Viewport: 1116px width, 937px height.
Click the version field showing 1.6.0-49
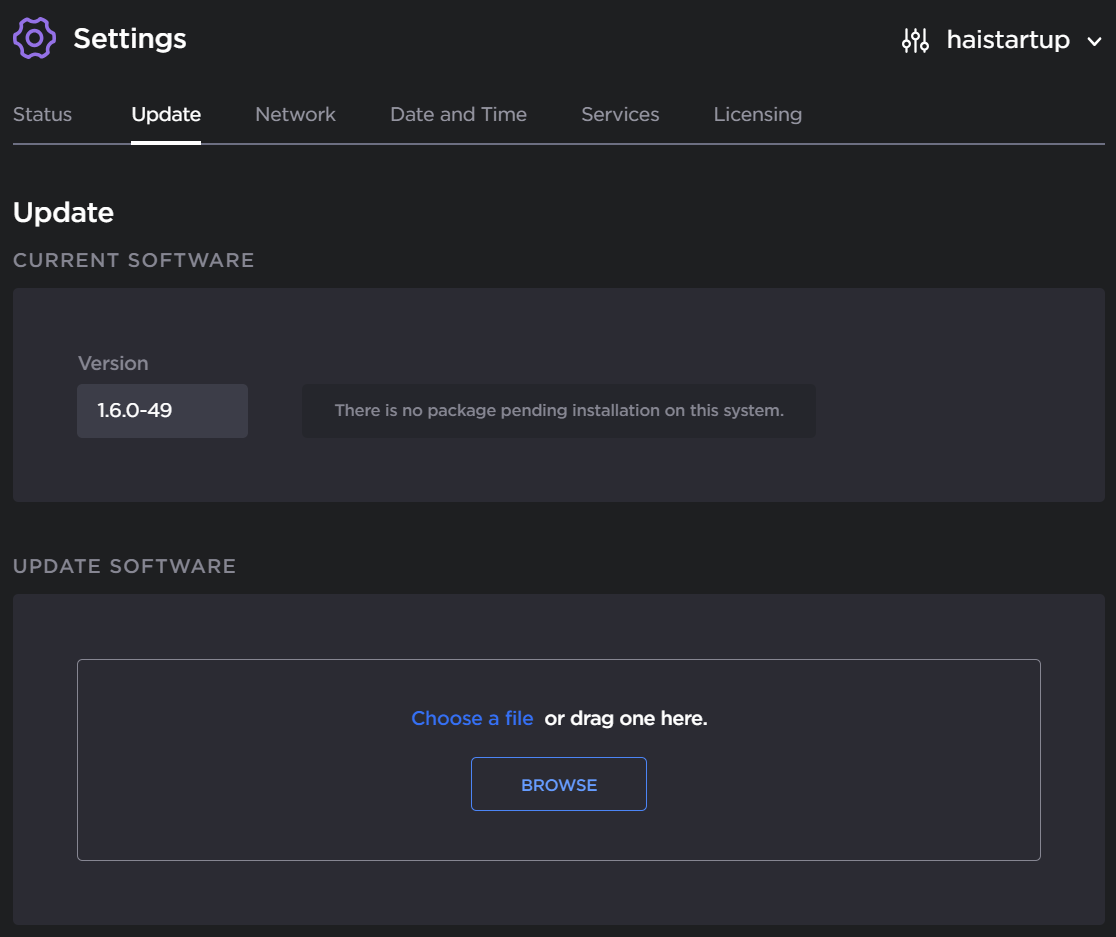click(162, 410)
